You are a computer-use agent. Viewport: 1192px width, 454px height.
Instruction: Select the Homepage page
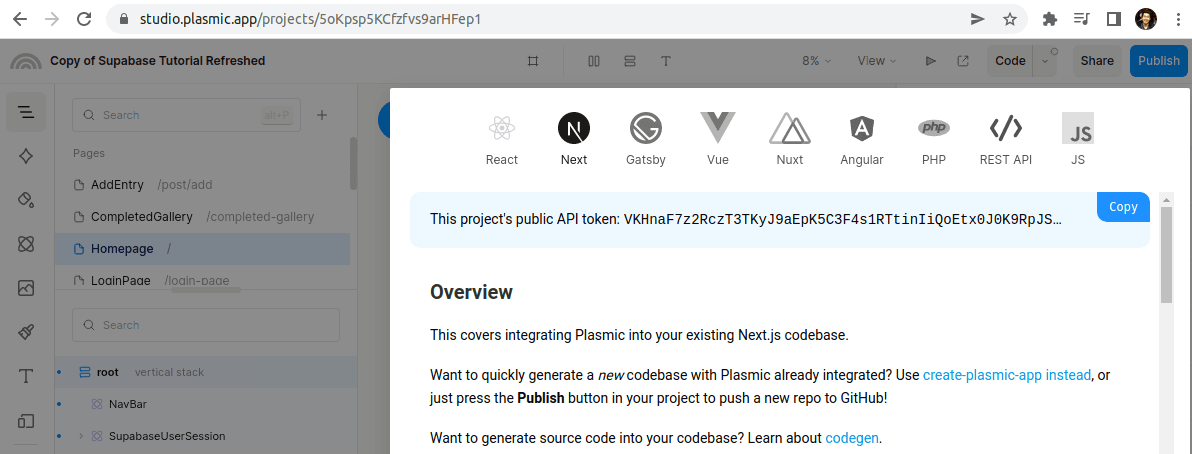202,249
